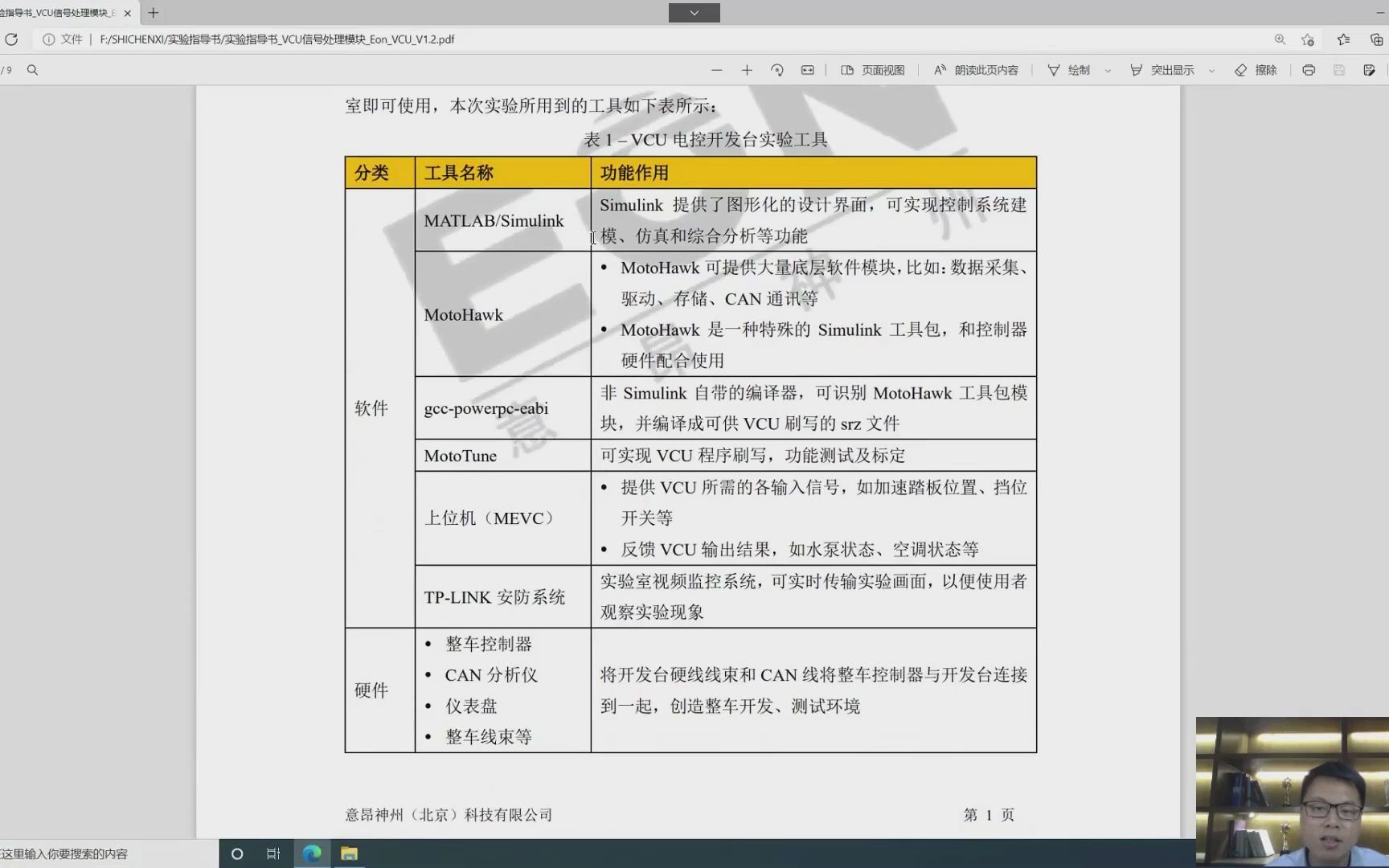Activate the 绘制 (Draw) annotation tool
Screen dimensions: 1389x868
[x=1071, y=70]
